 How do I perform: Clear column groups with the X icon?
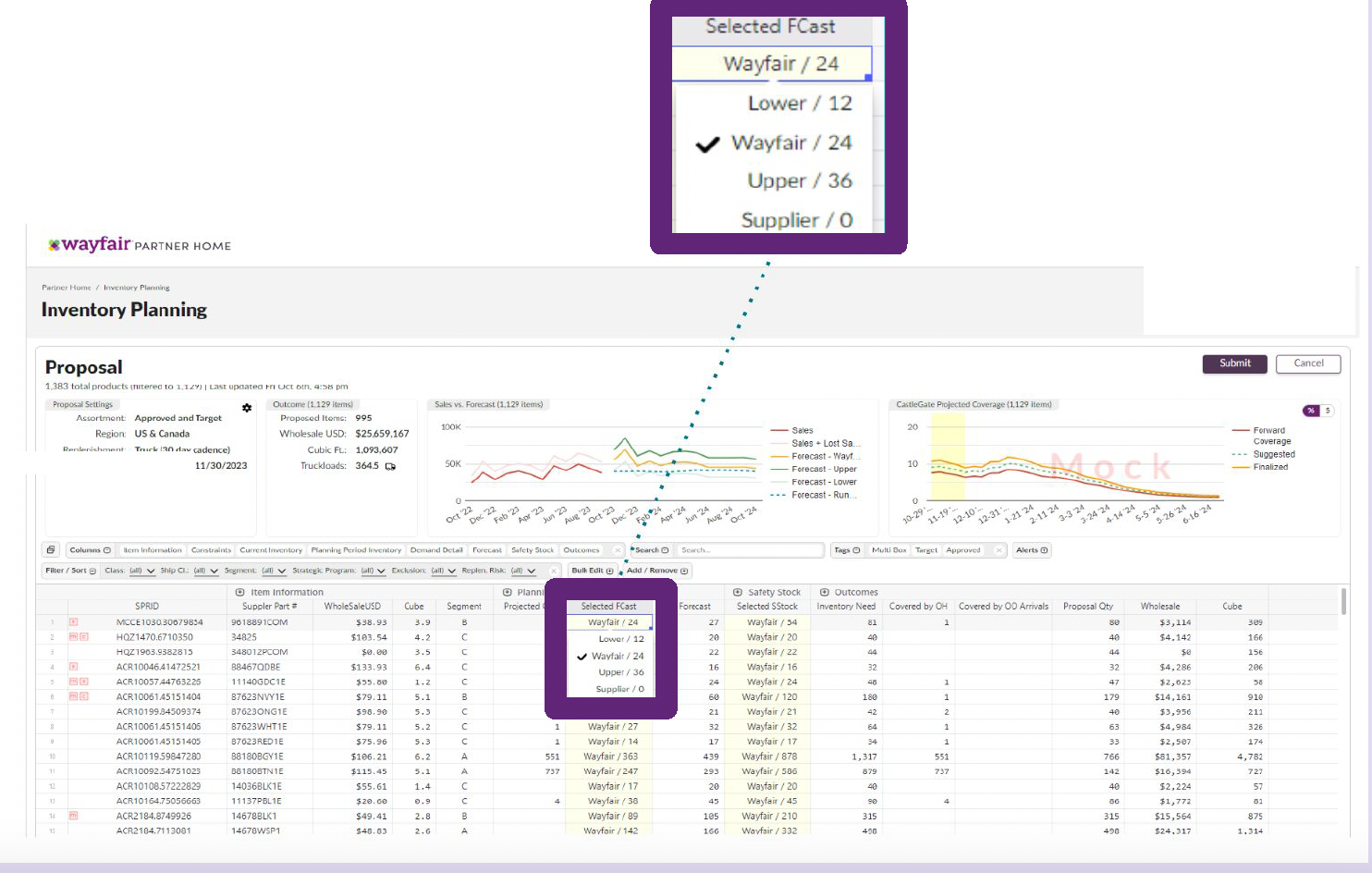[x=618, y=550]
